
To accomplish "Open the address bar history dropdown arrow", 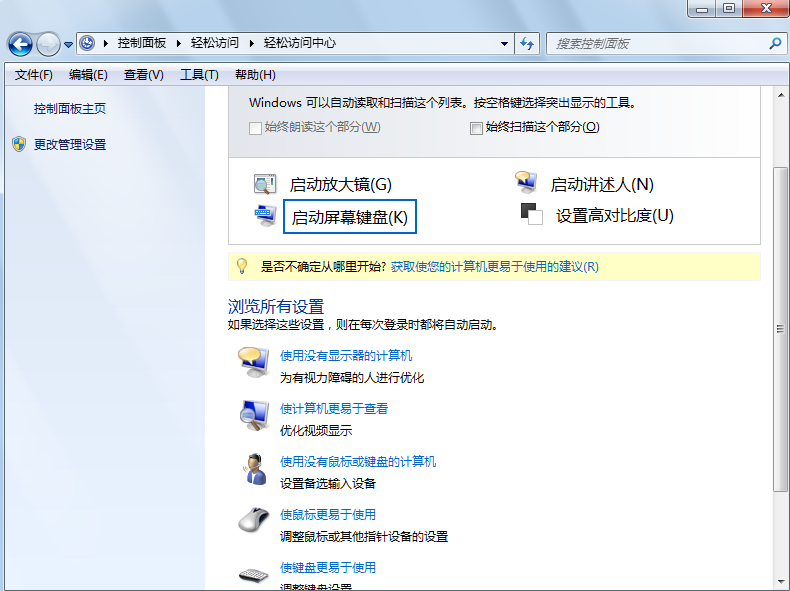I will (x=505, y=44).
